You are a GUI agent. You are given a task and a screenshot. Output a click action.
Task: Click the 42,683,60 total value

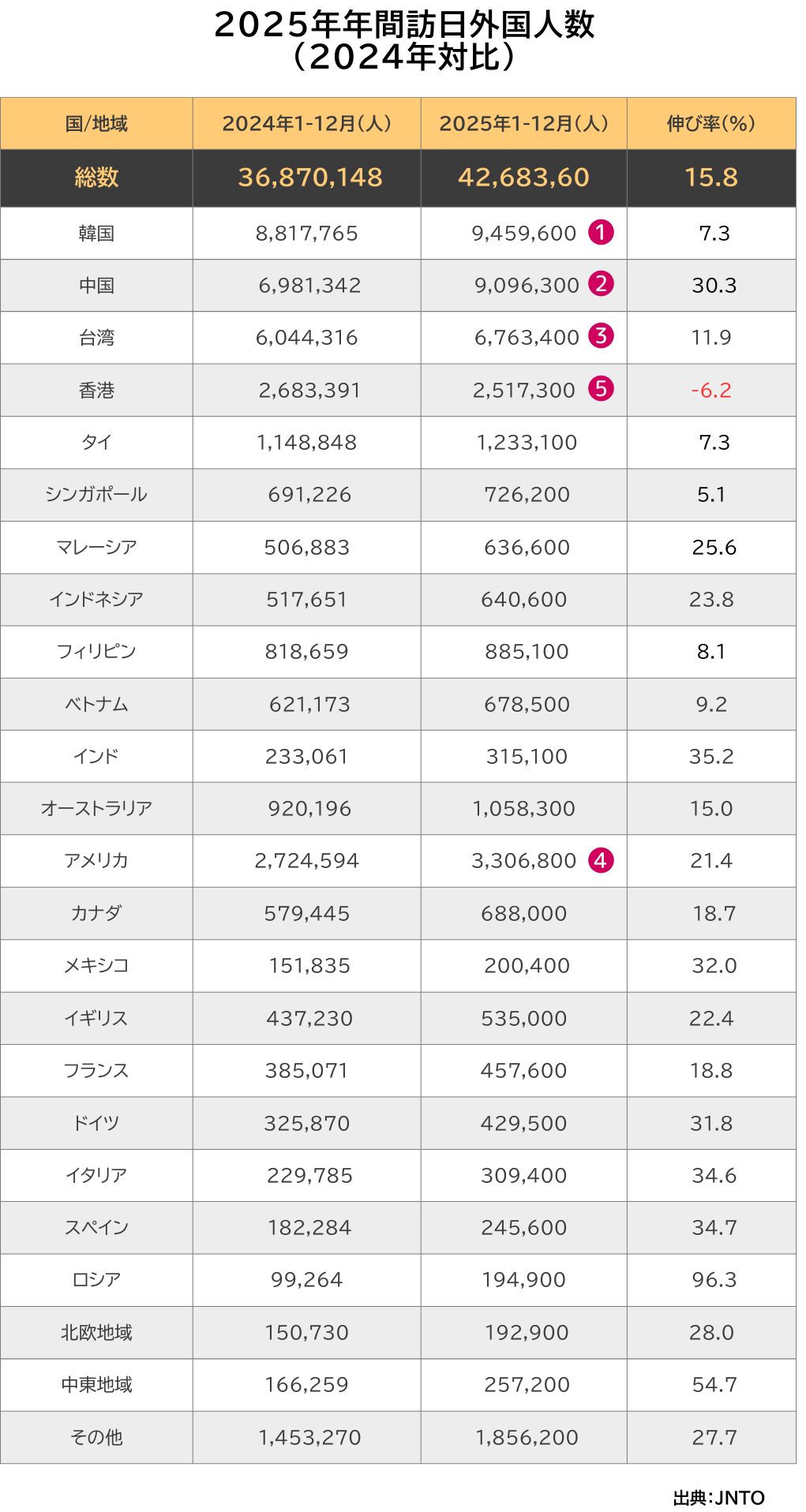coord(523,178)
